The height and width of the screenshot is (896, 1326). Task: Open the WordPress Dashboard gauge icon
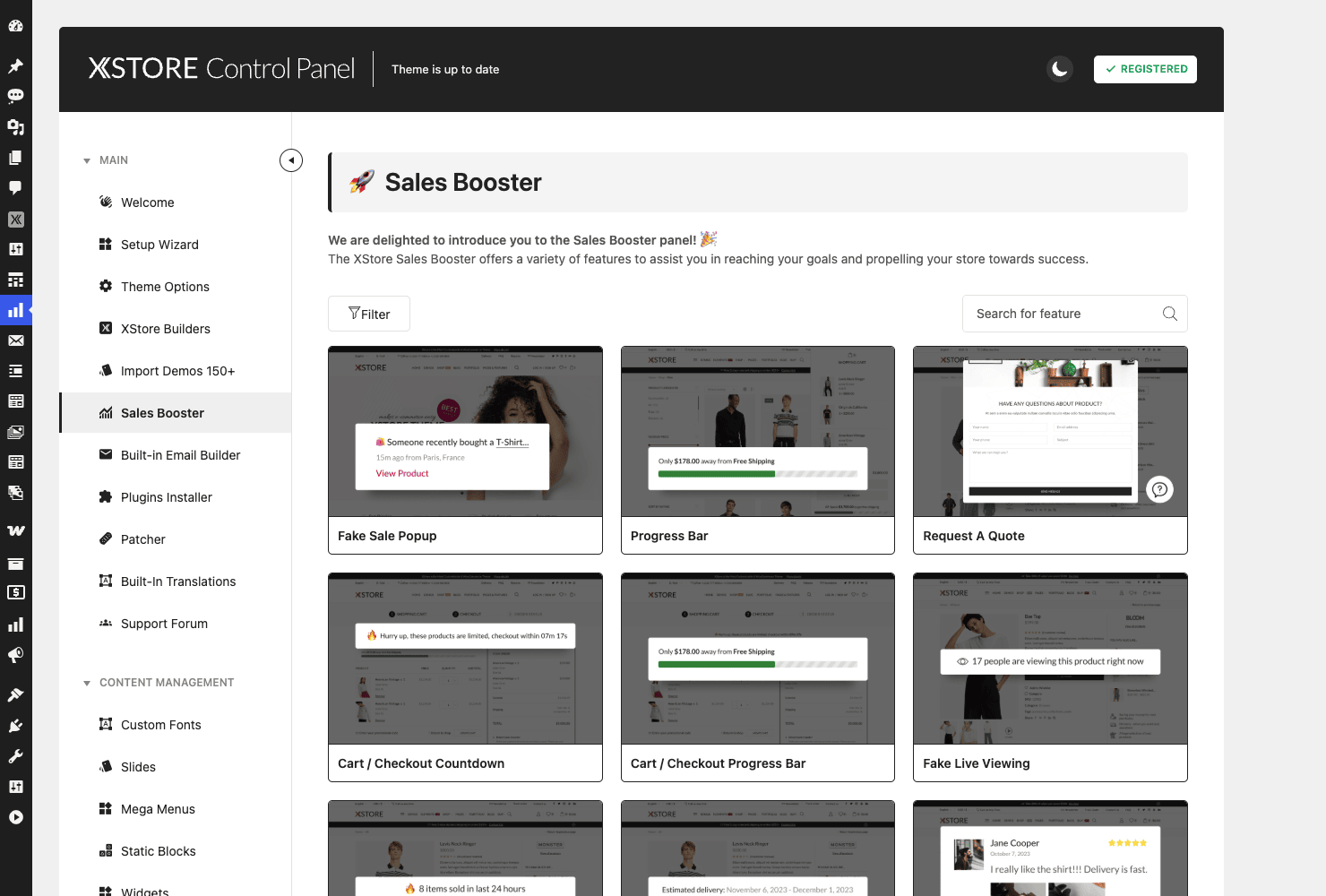click(15, 26)
